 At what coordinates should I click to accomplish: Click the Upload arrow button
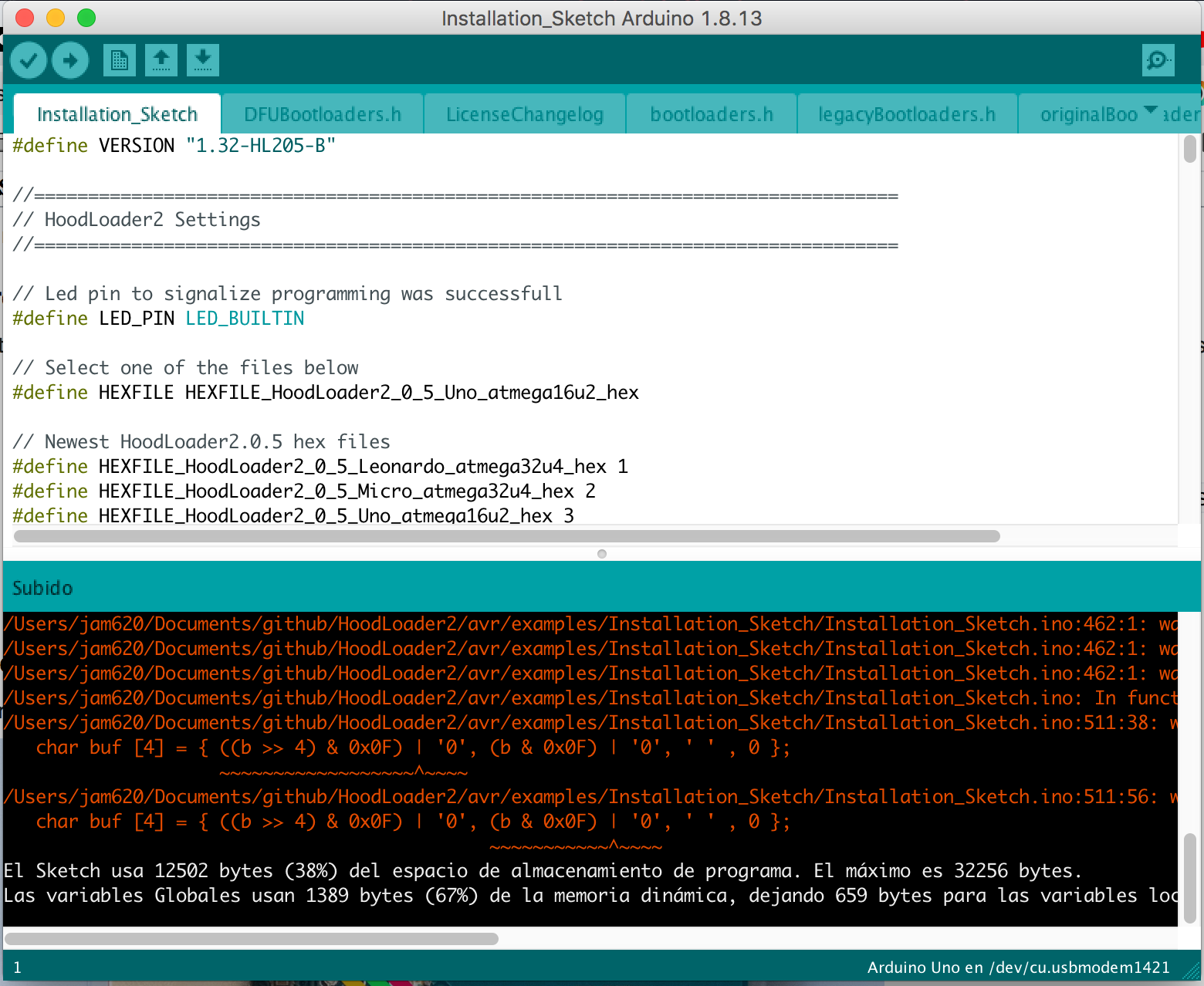(x=70, y=60)
